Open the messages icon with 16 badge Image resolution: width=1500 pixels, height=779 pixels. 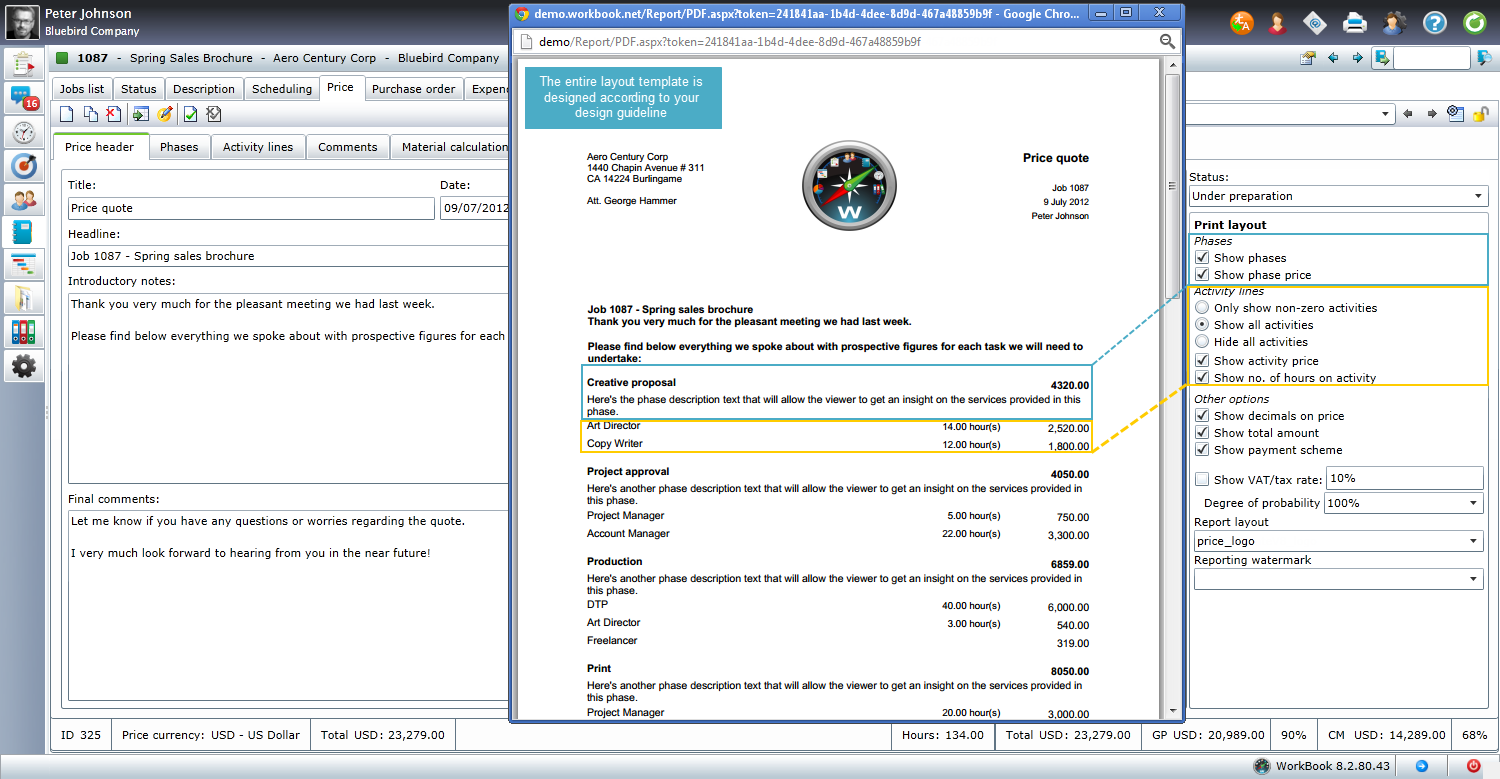[23, 98]
